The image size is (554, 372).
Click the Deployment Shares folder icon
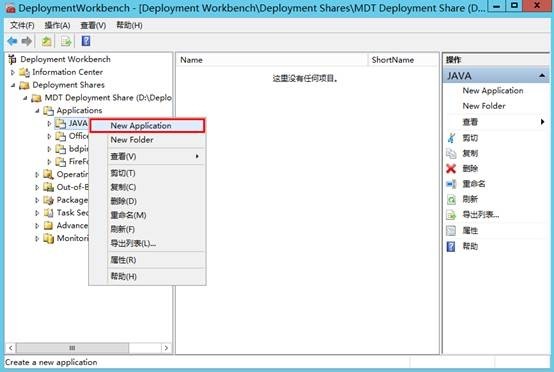pyautogui.click(x=24, y=85)
